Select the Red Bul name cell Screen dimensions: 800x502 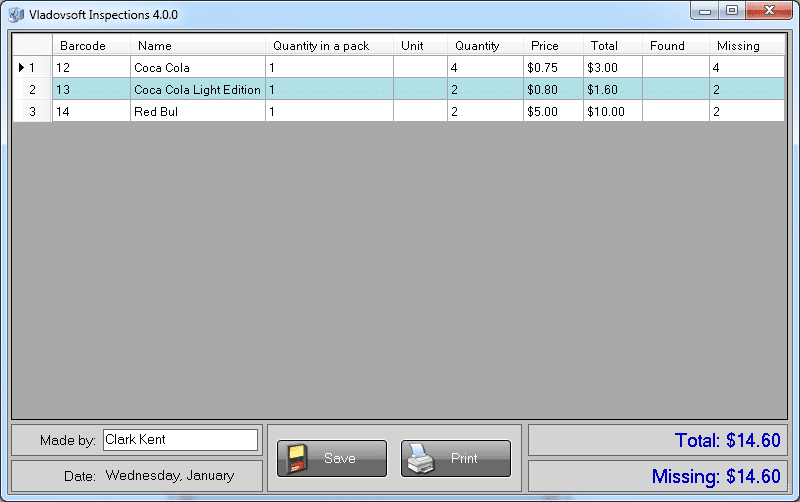pos(197,112)
